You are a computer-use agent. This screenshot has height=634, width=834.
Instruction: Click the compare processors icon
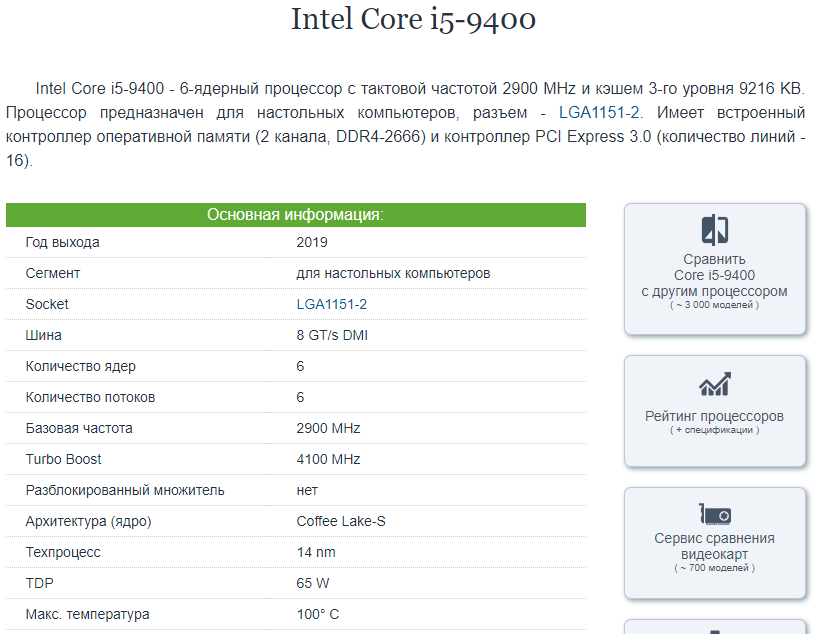pyautogui.click(x=714, y=230)
